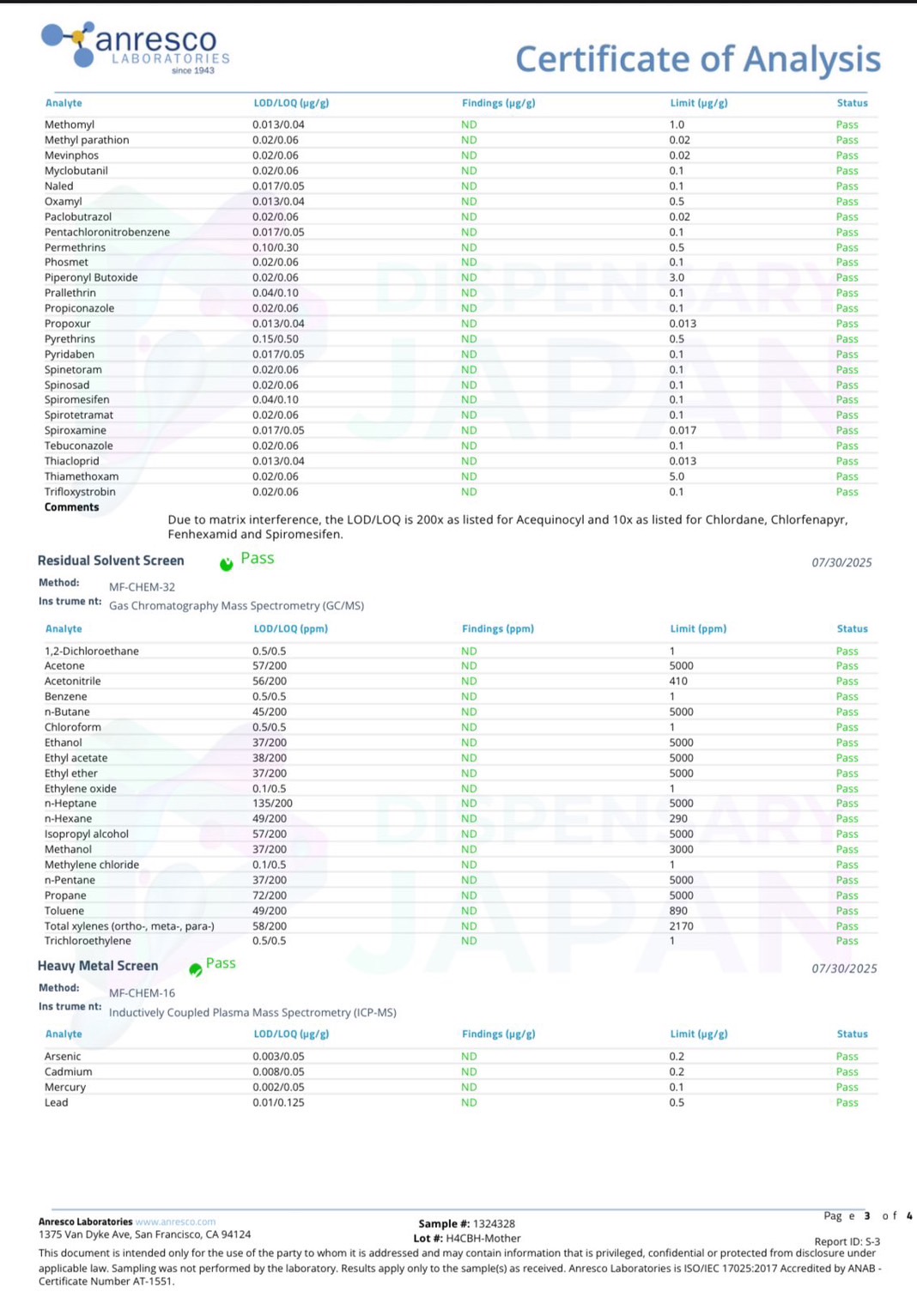This screenshot has height=1316, width=917.
Task: Click the Piperonyl Butoxide analyte name
Action: coord(91,277)
